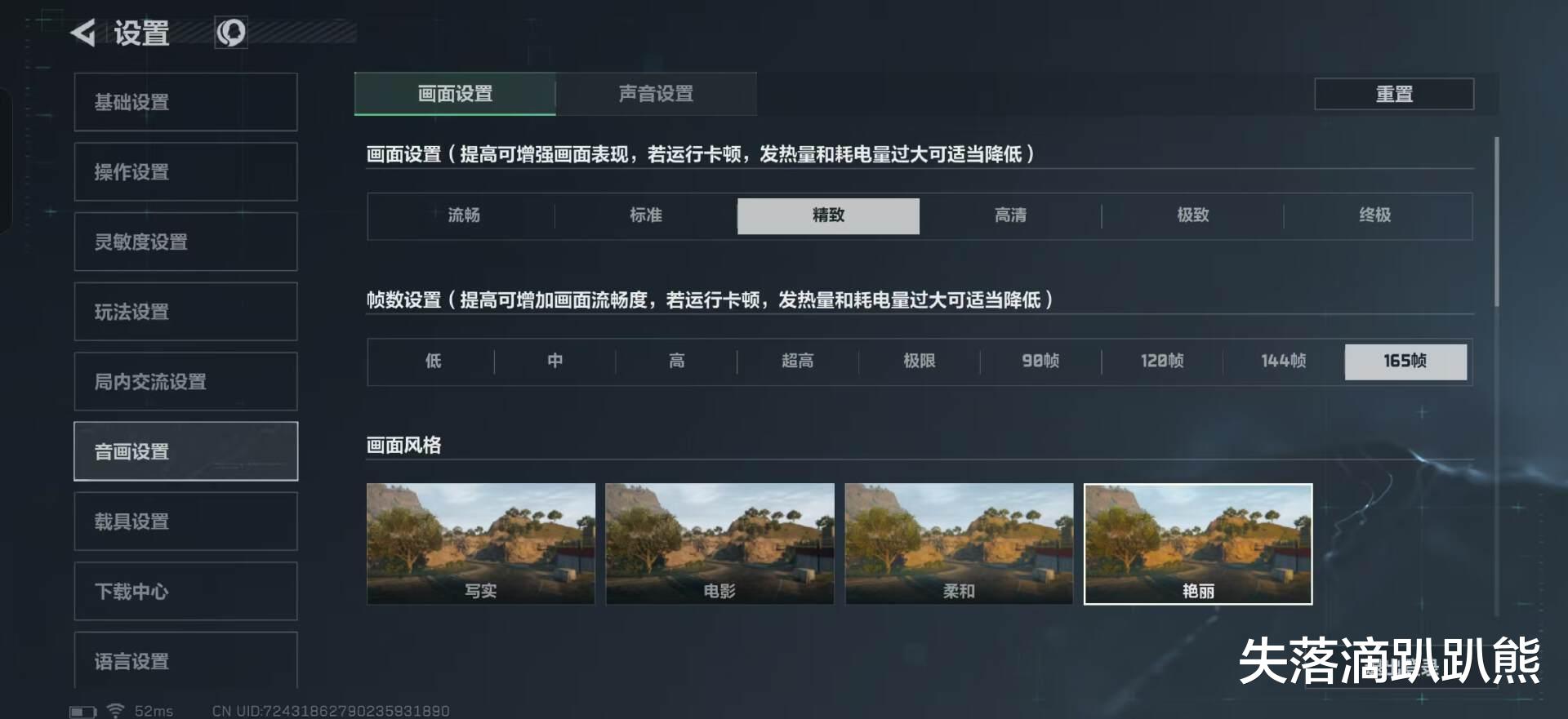The width and height of the screenshot is (1568, 719).
Task: Set frame rate to 极限
Action: pos(919,361)
